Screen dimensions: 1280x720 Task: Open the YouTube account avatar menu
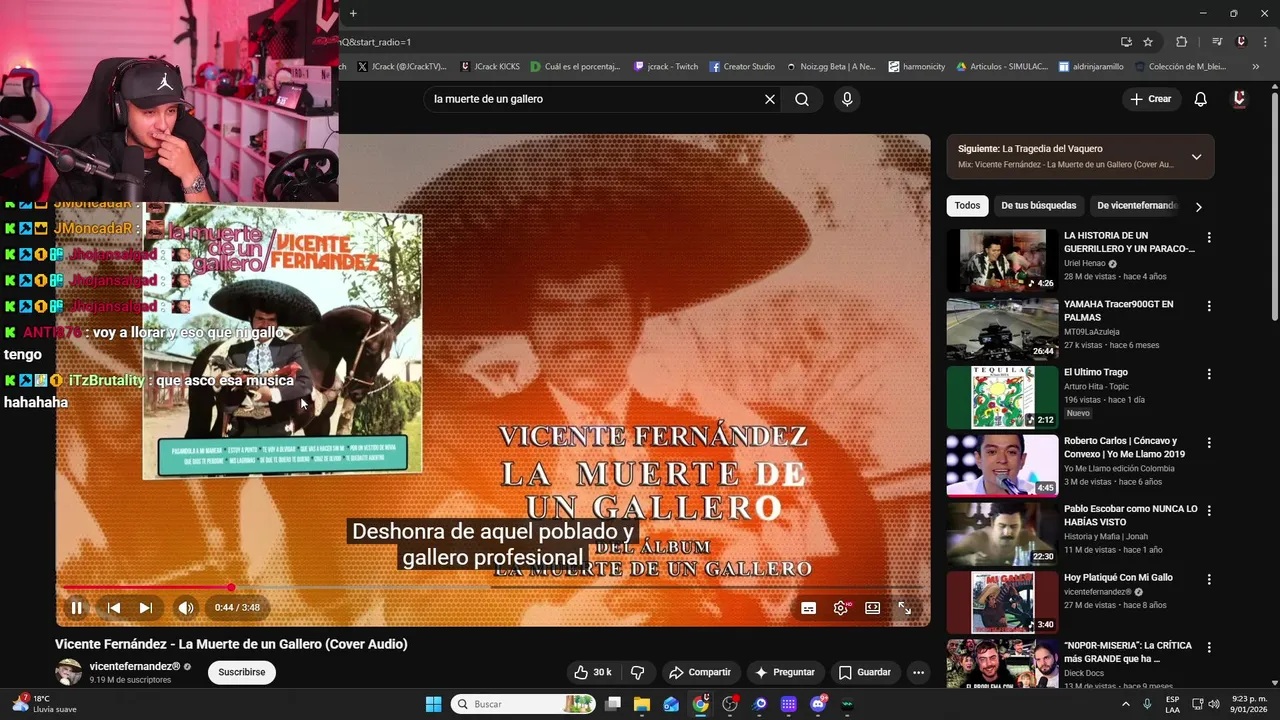(1239, 99)
